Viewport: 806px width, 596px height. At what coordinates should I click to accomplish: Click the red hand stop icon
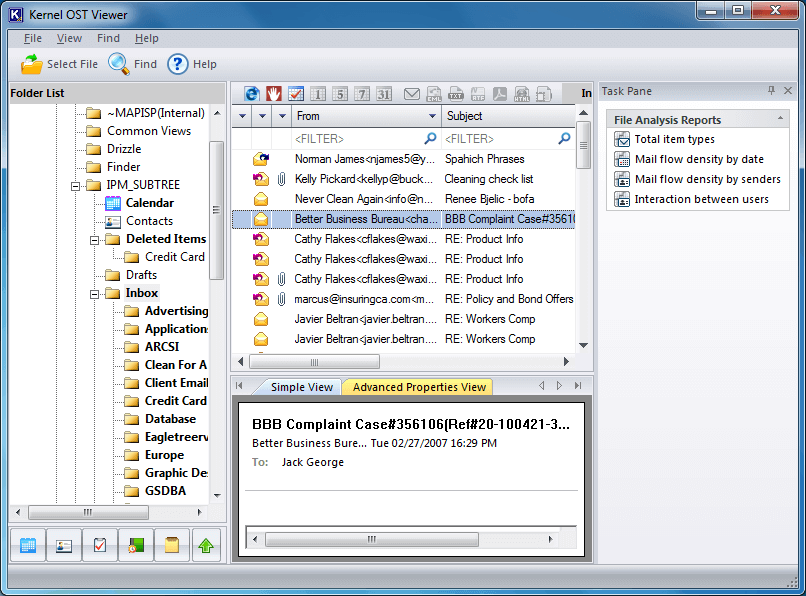coord(273,94)
